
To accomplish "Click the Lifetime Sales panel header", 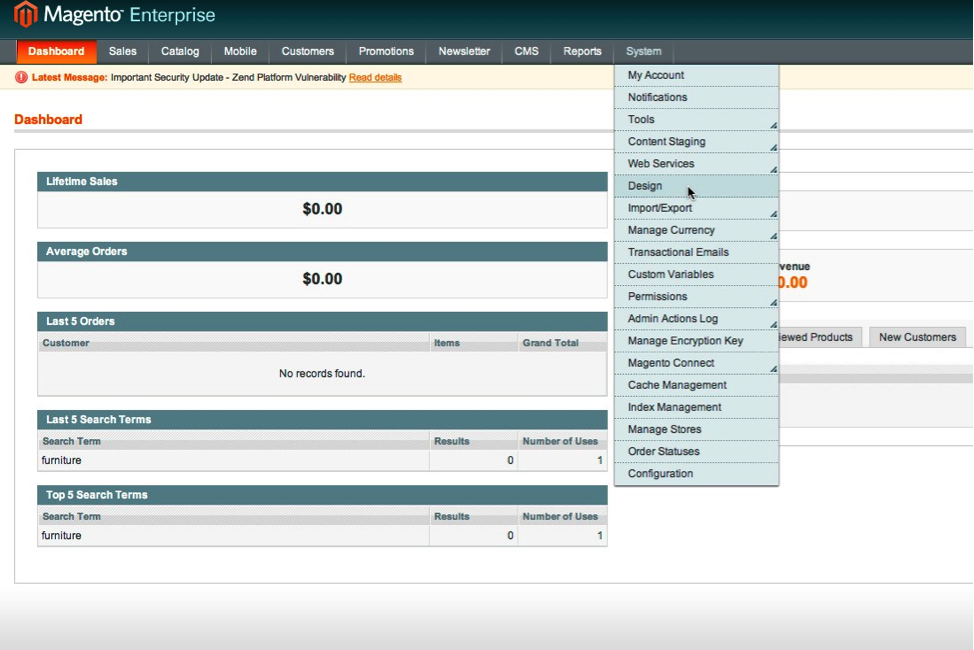I will click(x=322, y=181).
